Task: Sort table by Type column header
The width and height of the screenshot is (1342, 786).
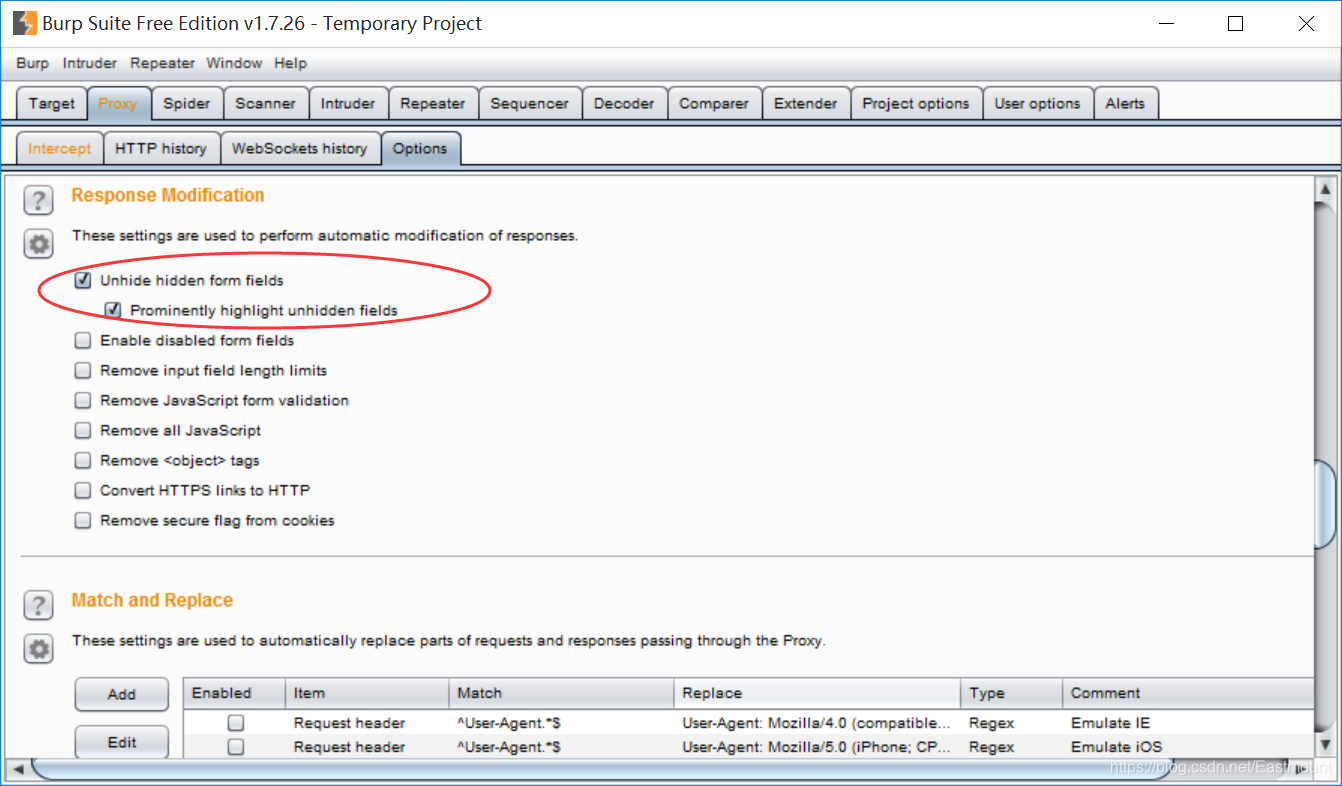Action: pos(1012,693)
